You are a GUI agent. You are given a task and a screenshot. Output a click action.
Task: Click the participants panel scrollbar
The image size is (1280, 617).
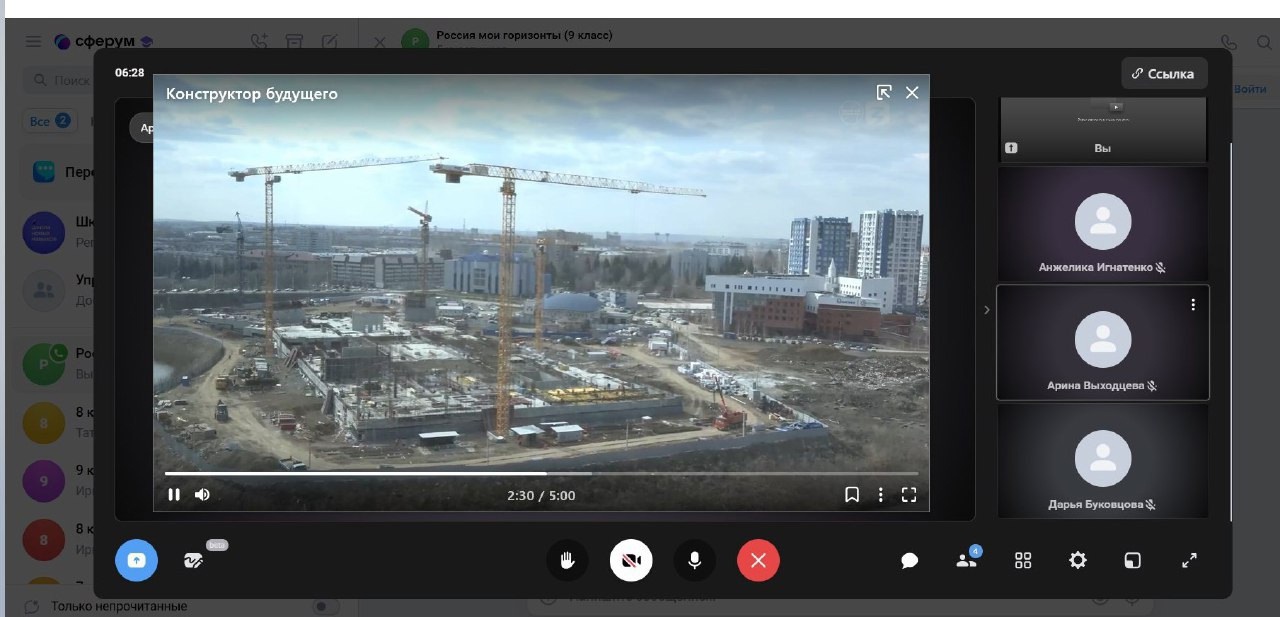pyautogui.click(x=1231, y=330)
